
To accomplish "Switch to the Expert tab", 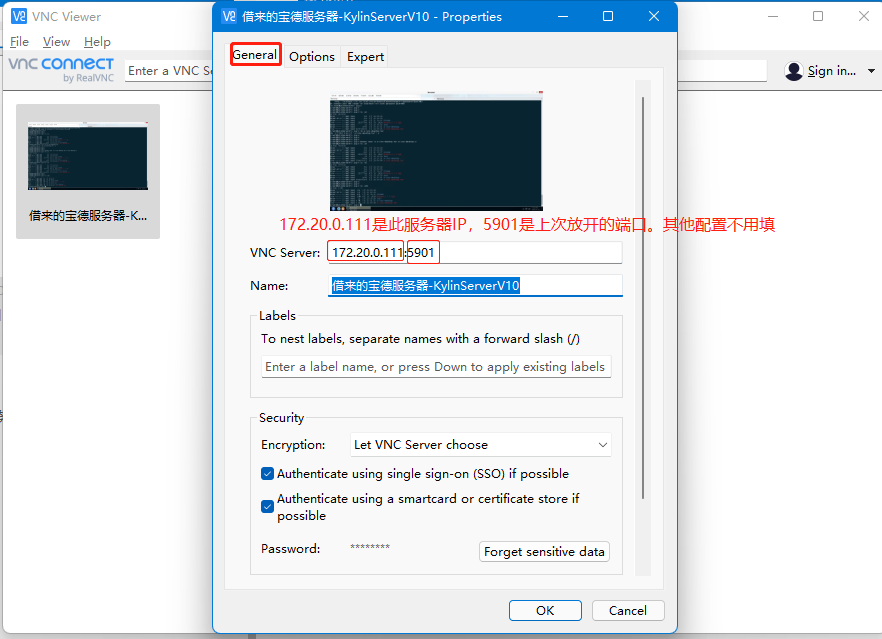I will pyautogui.click(x=365, y=56).
